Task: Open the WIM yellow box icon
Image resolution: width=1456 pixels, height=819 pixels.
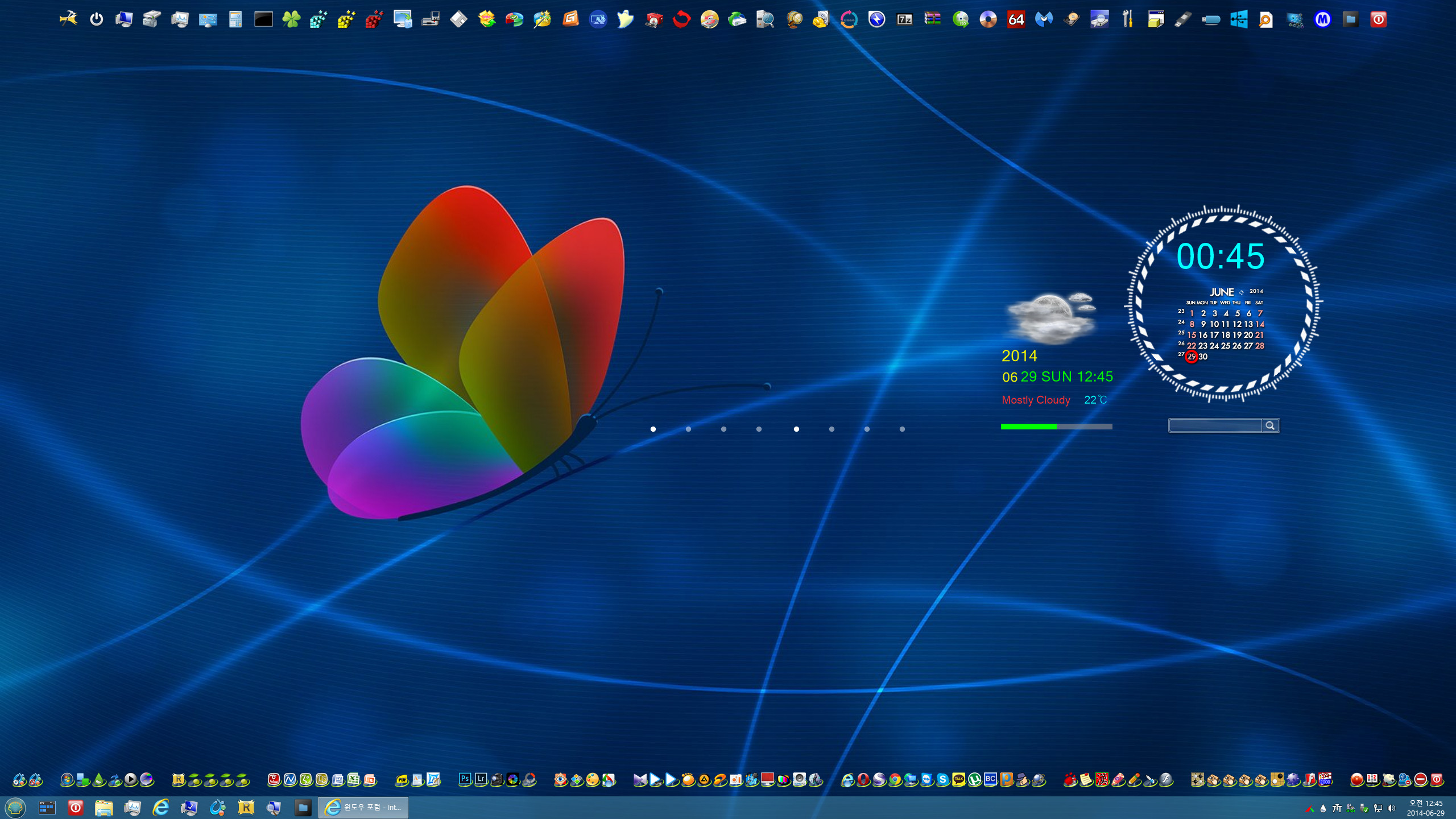Action: (486, 19)
